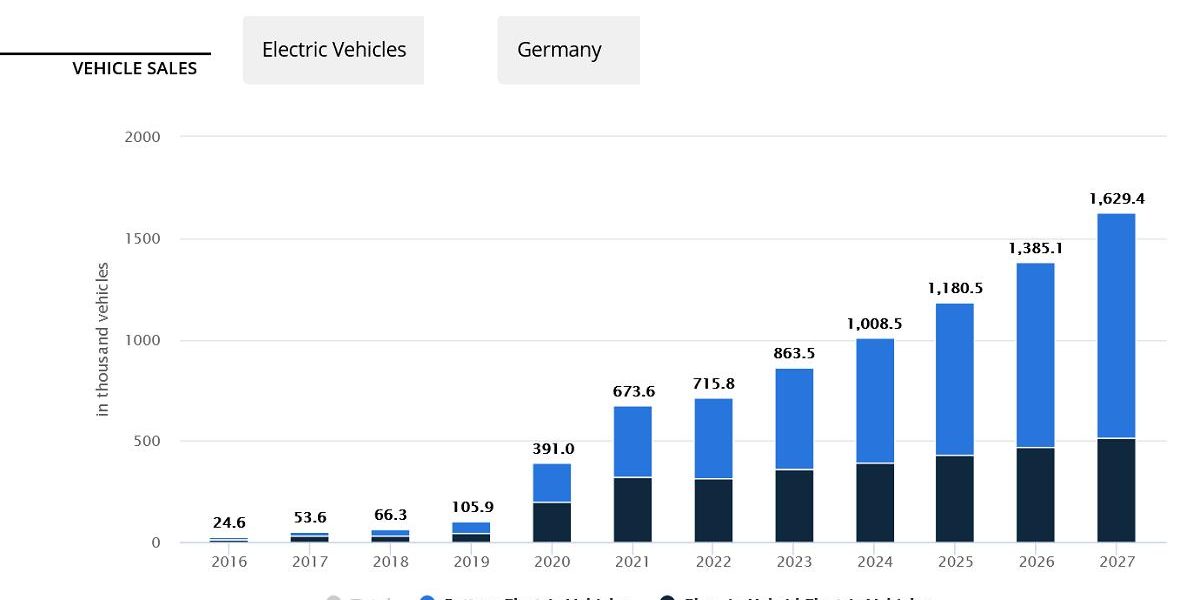The height and width of the screenshot is (600, 1200).
Task: Click the 391.0 data label
Action: click(552, 449)
